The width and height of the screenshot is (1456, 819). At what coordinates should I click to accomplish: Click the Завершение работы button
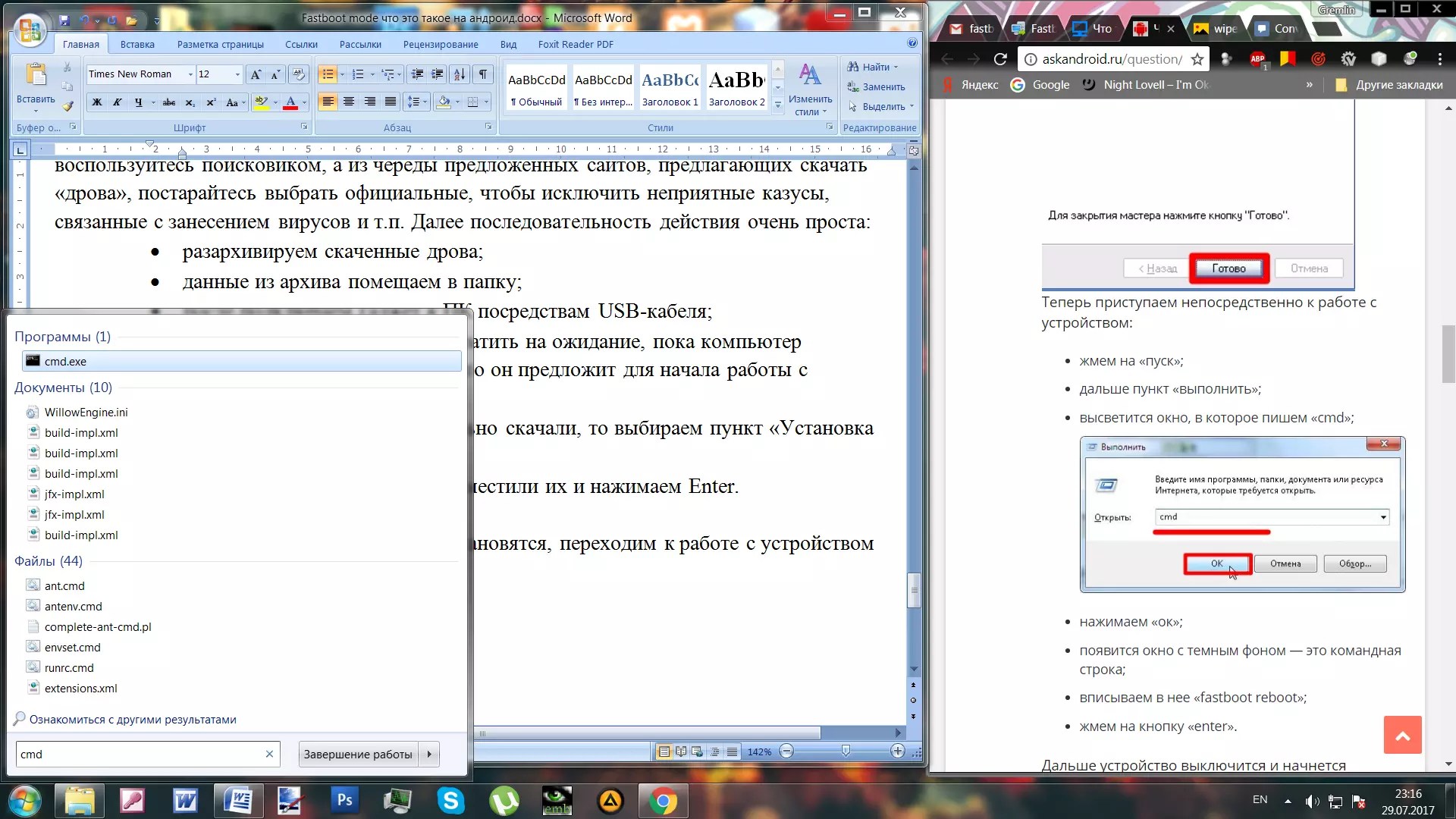pyautogui.click(x=358, y=755)
